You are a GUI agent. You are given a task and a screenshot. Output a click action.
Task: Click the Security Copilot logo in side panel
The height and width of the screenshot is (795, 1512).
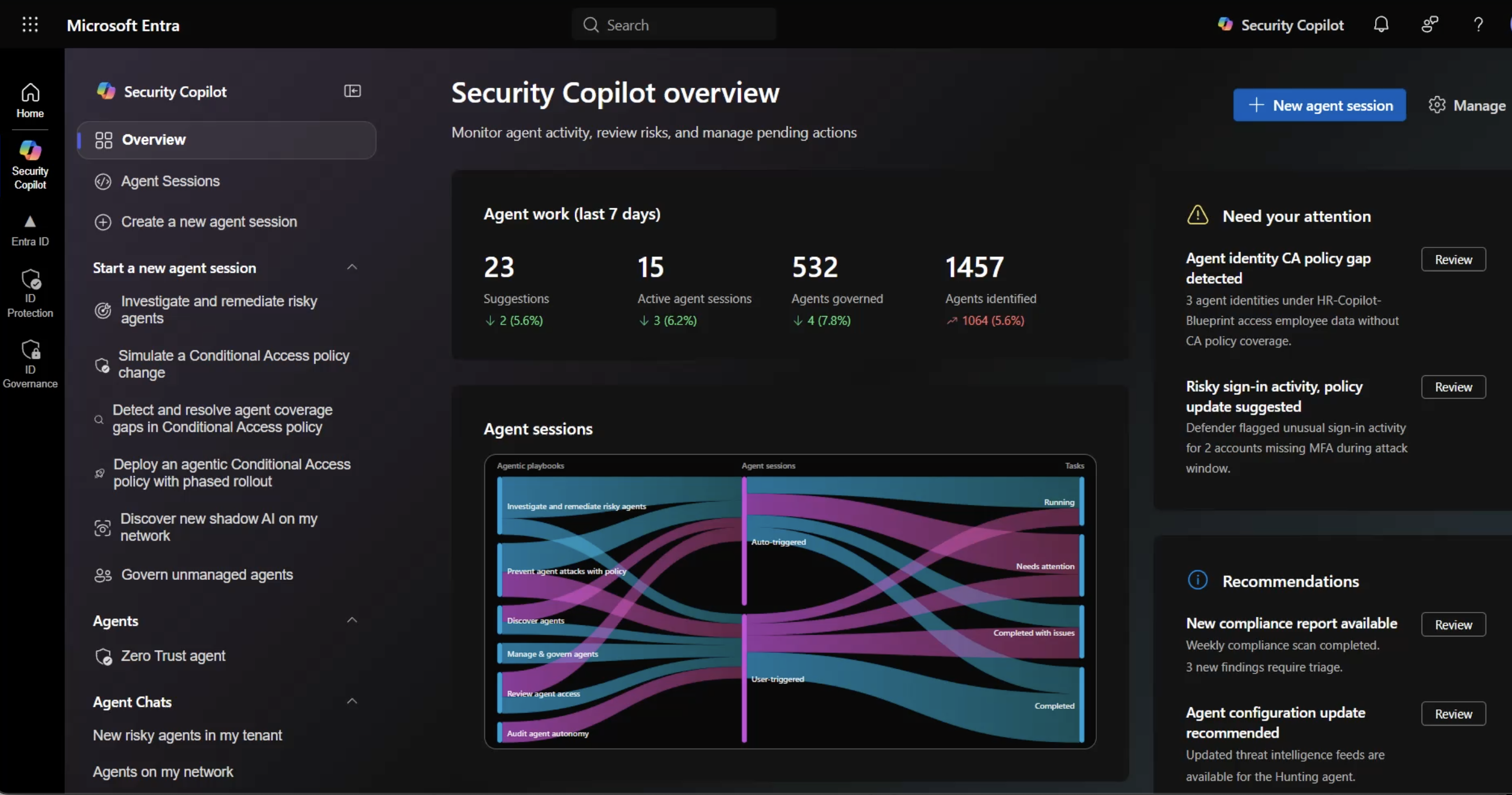(106, 91)
